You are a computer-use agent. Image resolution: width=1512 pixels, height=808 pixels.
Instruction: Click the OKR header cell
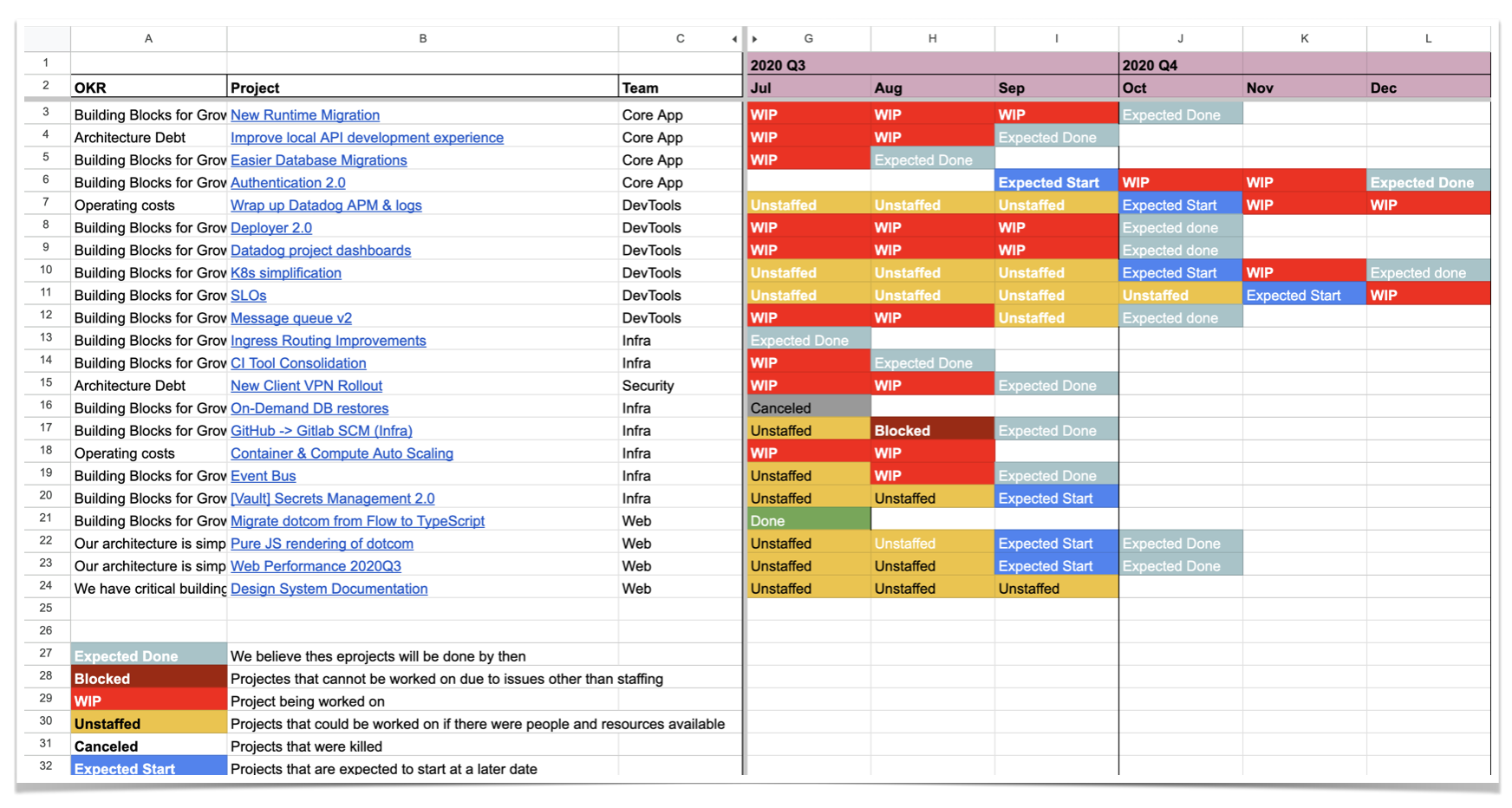pos(148,87)
